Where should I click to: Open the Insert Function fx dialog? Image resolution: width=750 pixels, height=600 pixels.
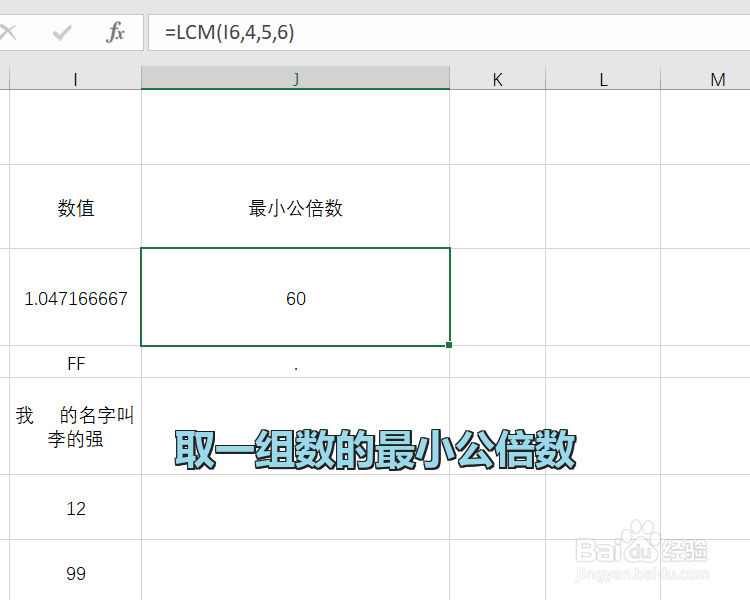(115, 33)
